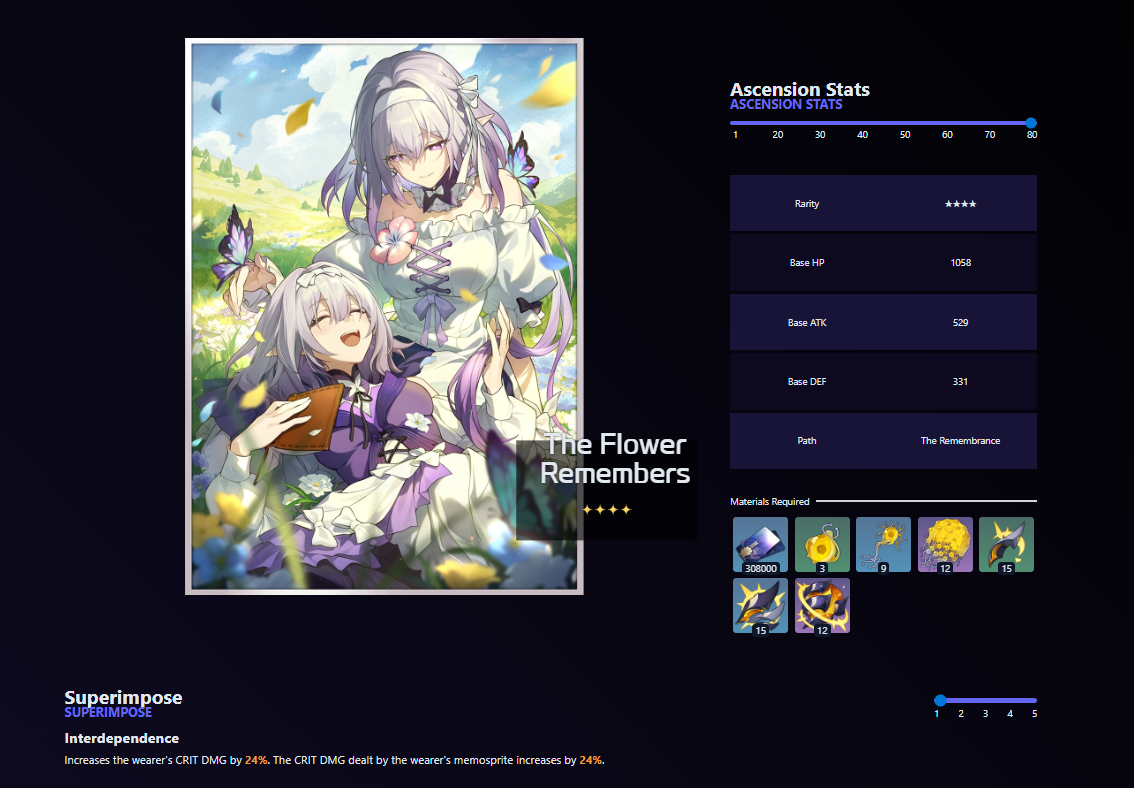Click the Ascension Stats heading
Viewport: 1134px width, 788px height.
click(x=799, y=90)
